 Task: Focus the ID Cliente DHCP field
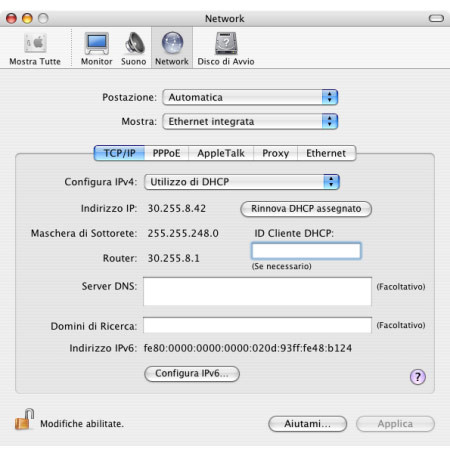(306, 251)
